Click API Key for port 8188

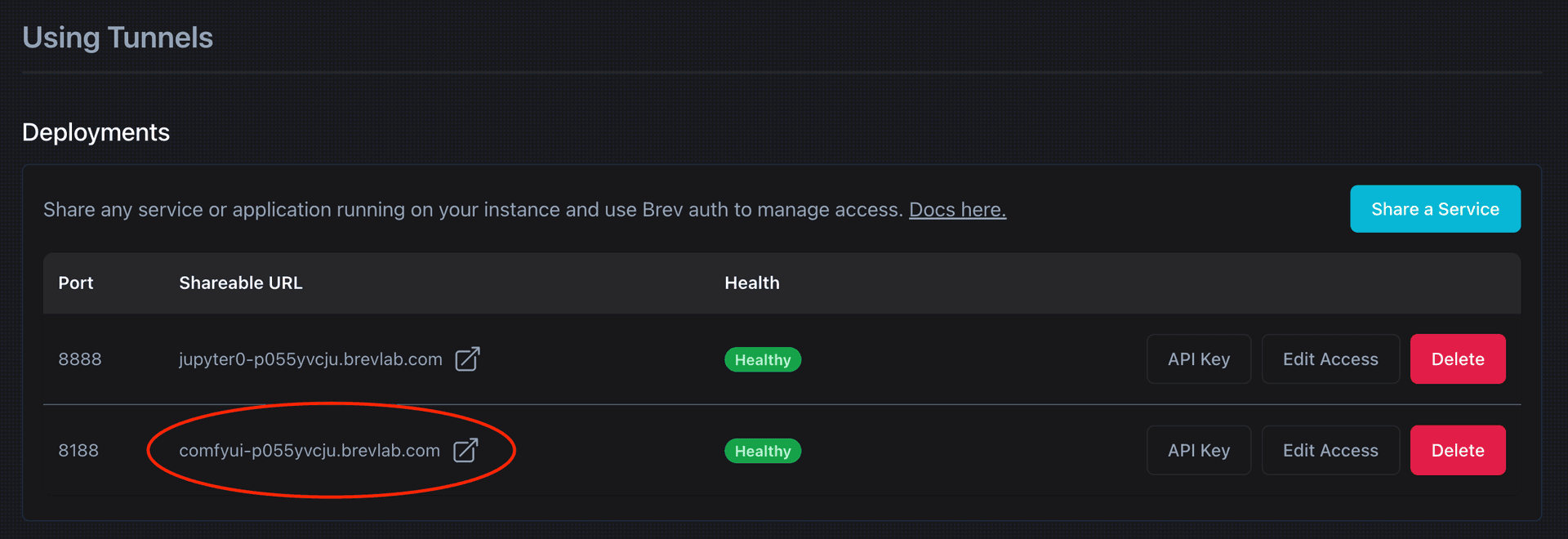(1198, 451)
